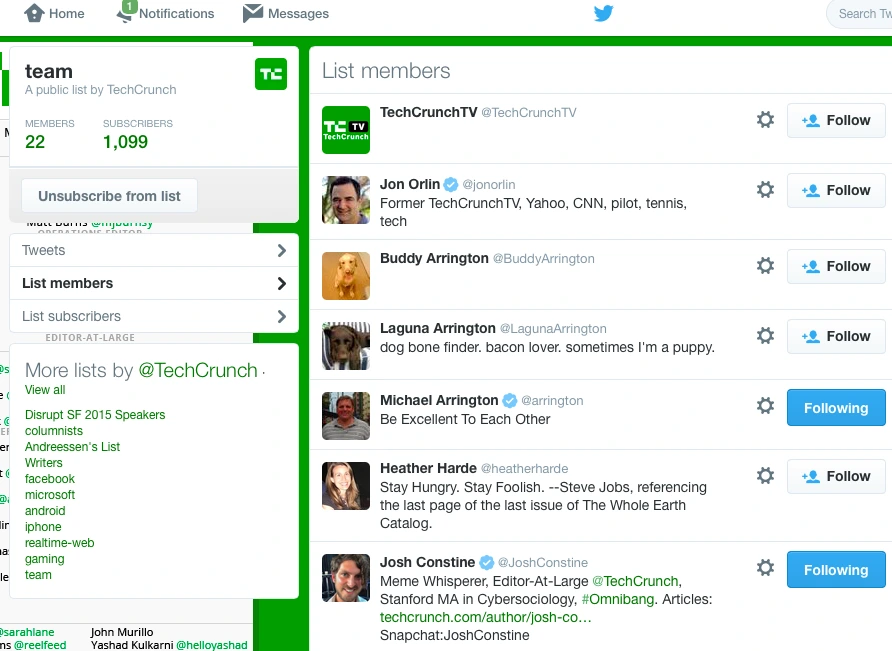This screenshot has height=651, width=892.
Task: Click Jon Orlin's verified badge
Action: tap(451, 184)
